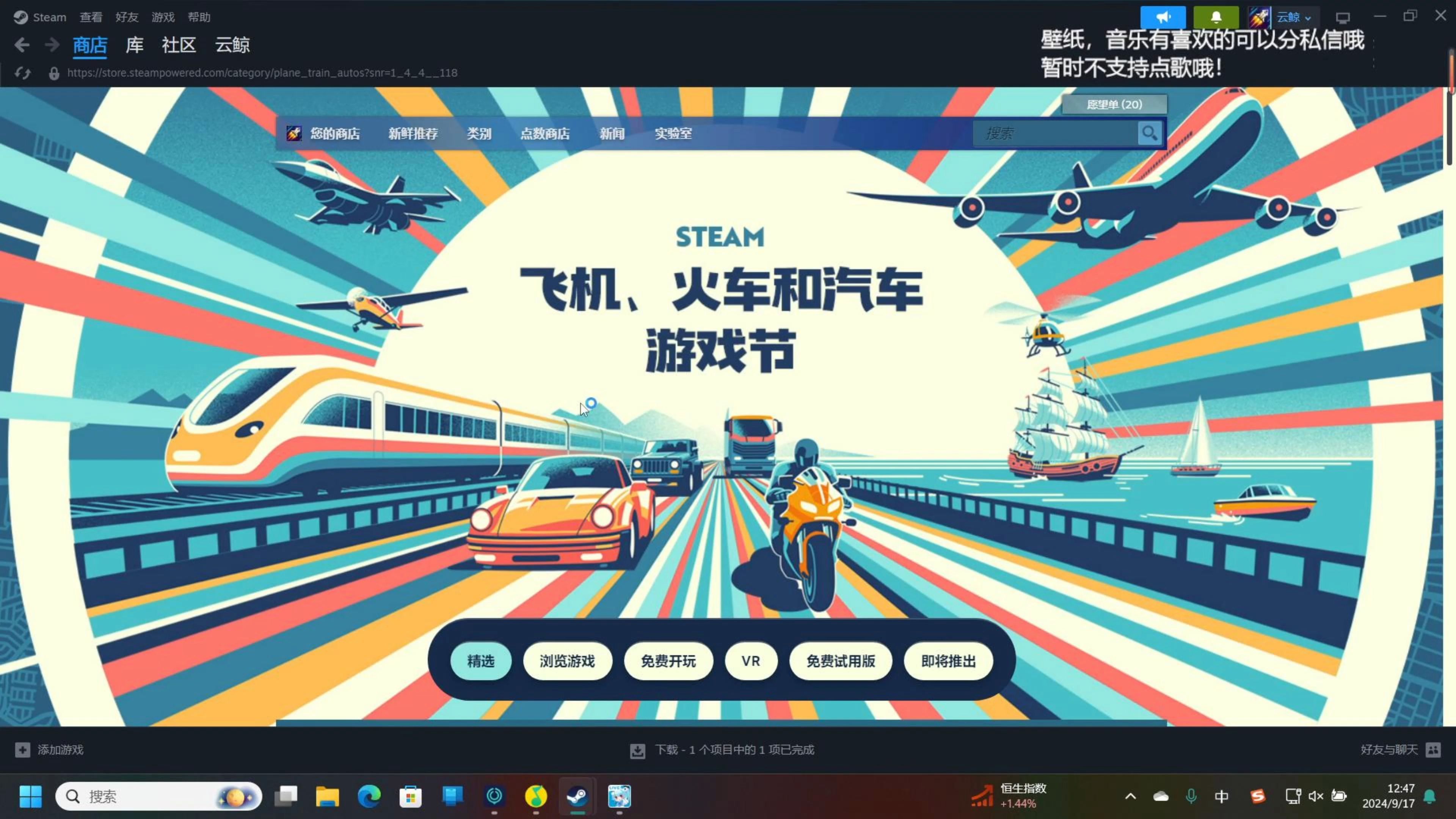Open the 帮助 menu
Screen dimensions: 1456x819
pos(199,17)
